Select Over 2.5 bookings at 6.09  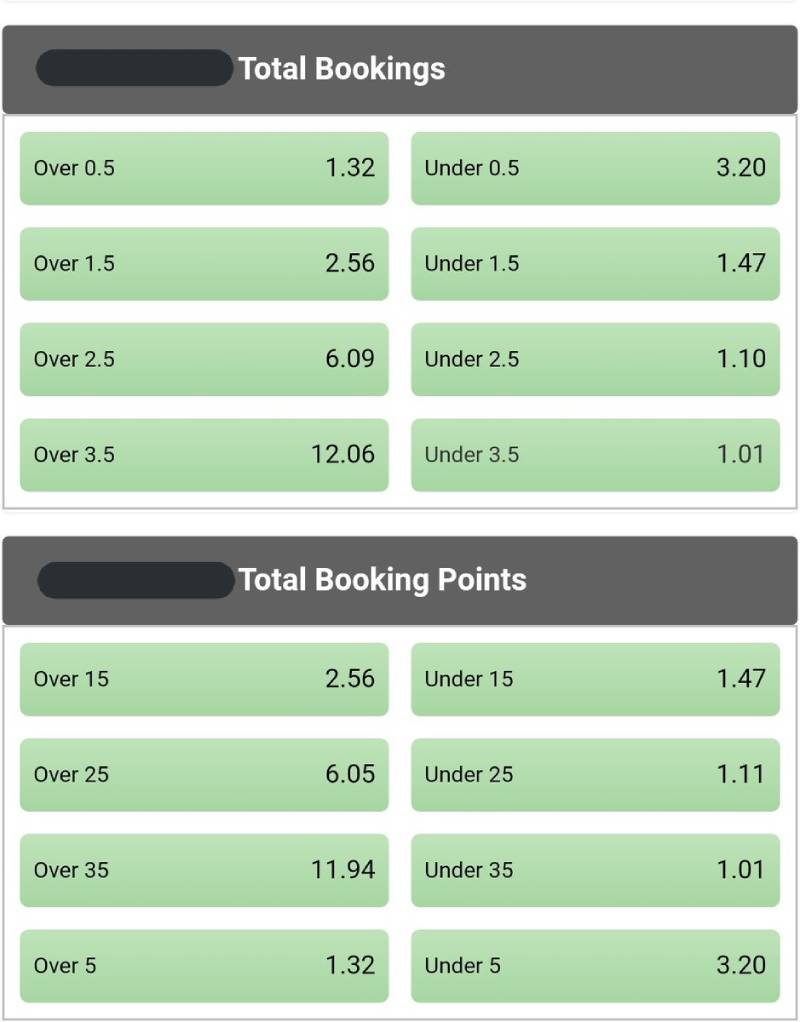point(204,359)
